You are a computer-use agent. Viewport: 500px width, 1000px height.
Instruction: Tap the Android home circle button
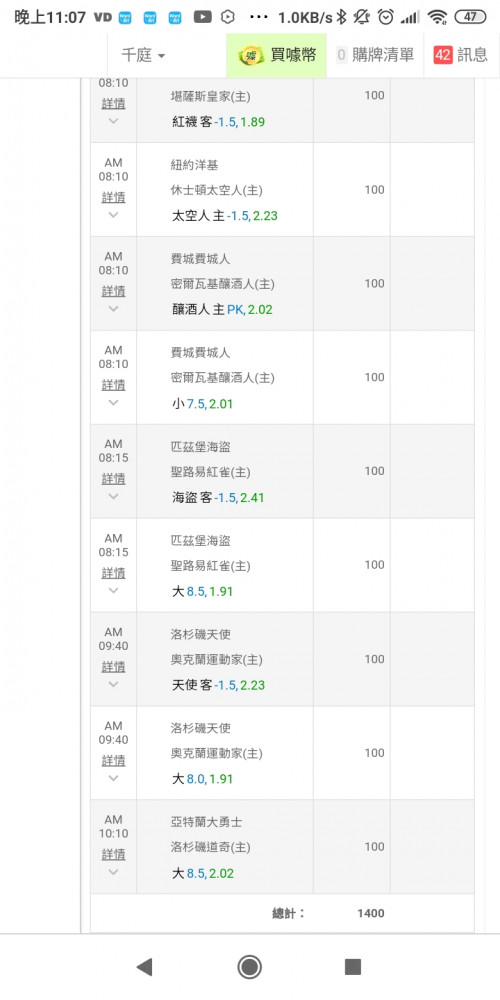pyautogui.click(x=249, y=967)
